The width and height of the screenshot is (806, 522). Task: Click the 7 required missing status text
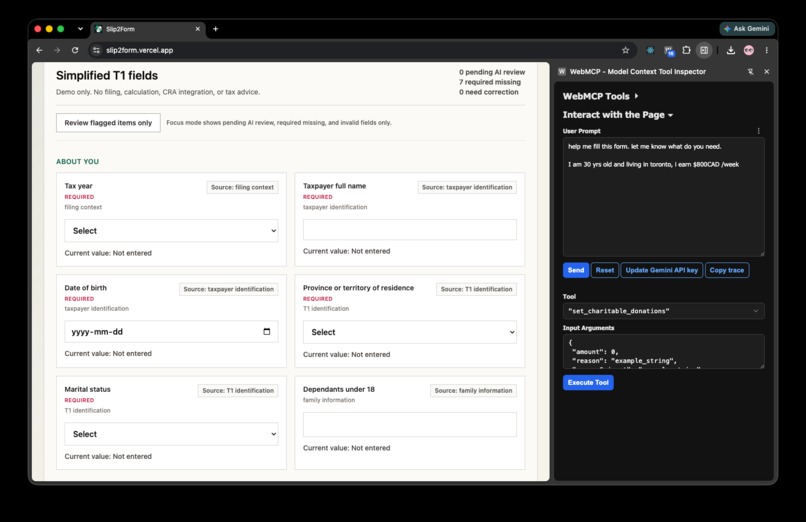(x=490, y=82)
